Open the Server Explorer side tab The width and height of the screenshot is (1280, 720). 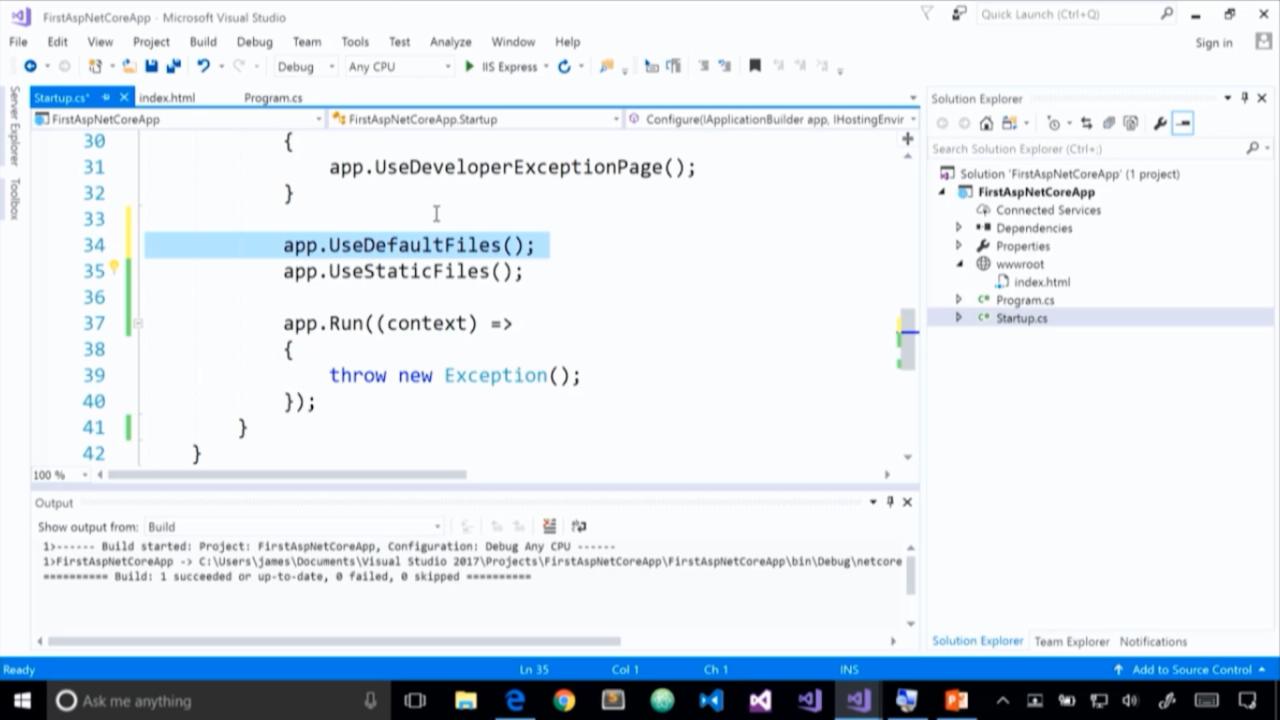14,126
